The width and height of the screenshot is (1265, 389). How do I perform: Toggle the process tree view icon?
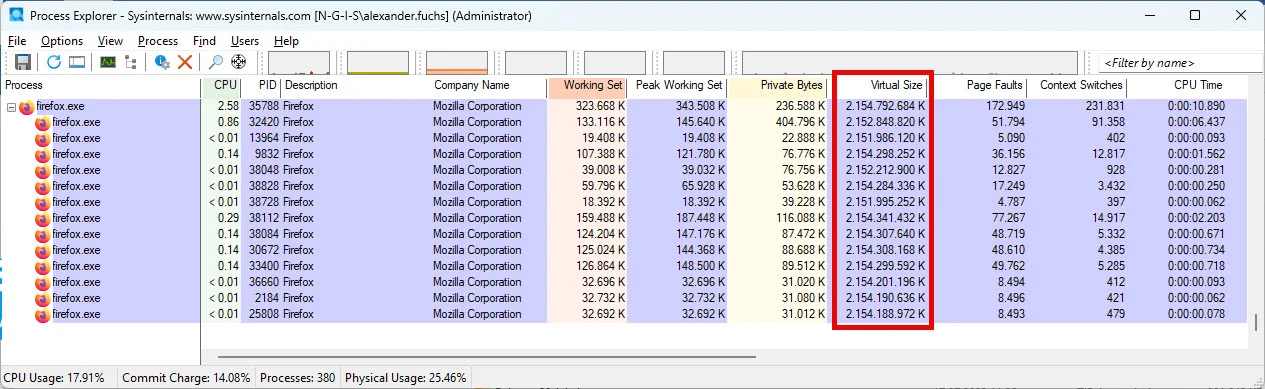click(130, 62)
